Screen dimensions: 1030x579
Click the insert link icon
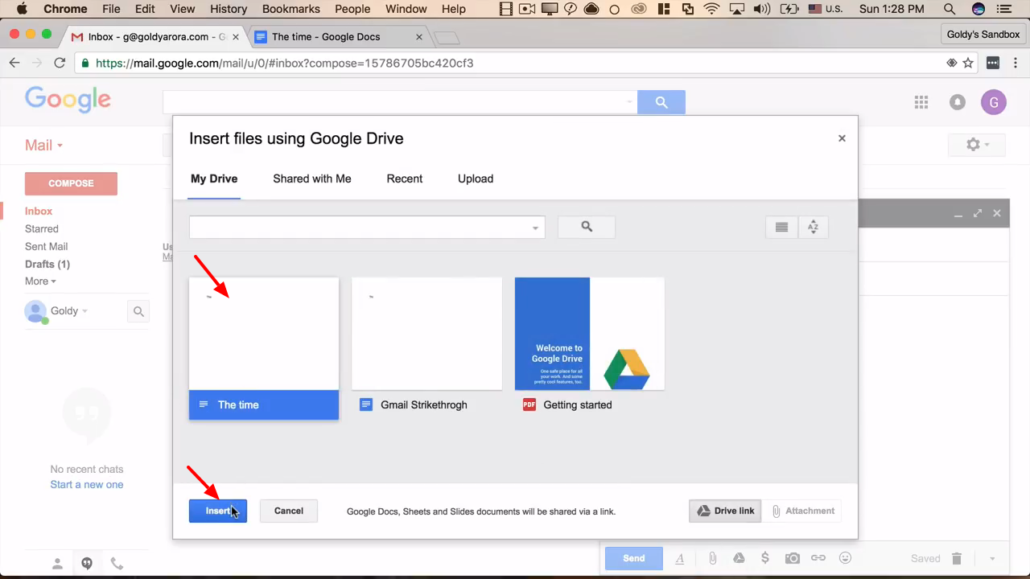(818, 558)
